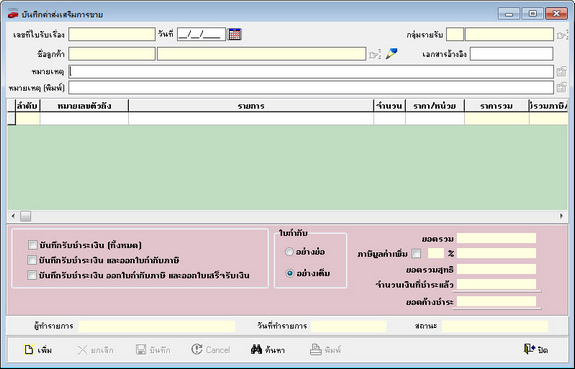Click the หมายเหตุ (พิมพ์) text field
The width and height of the screenshot is (575, 369).
coord(311,88)
